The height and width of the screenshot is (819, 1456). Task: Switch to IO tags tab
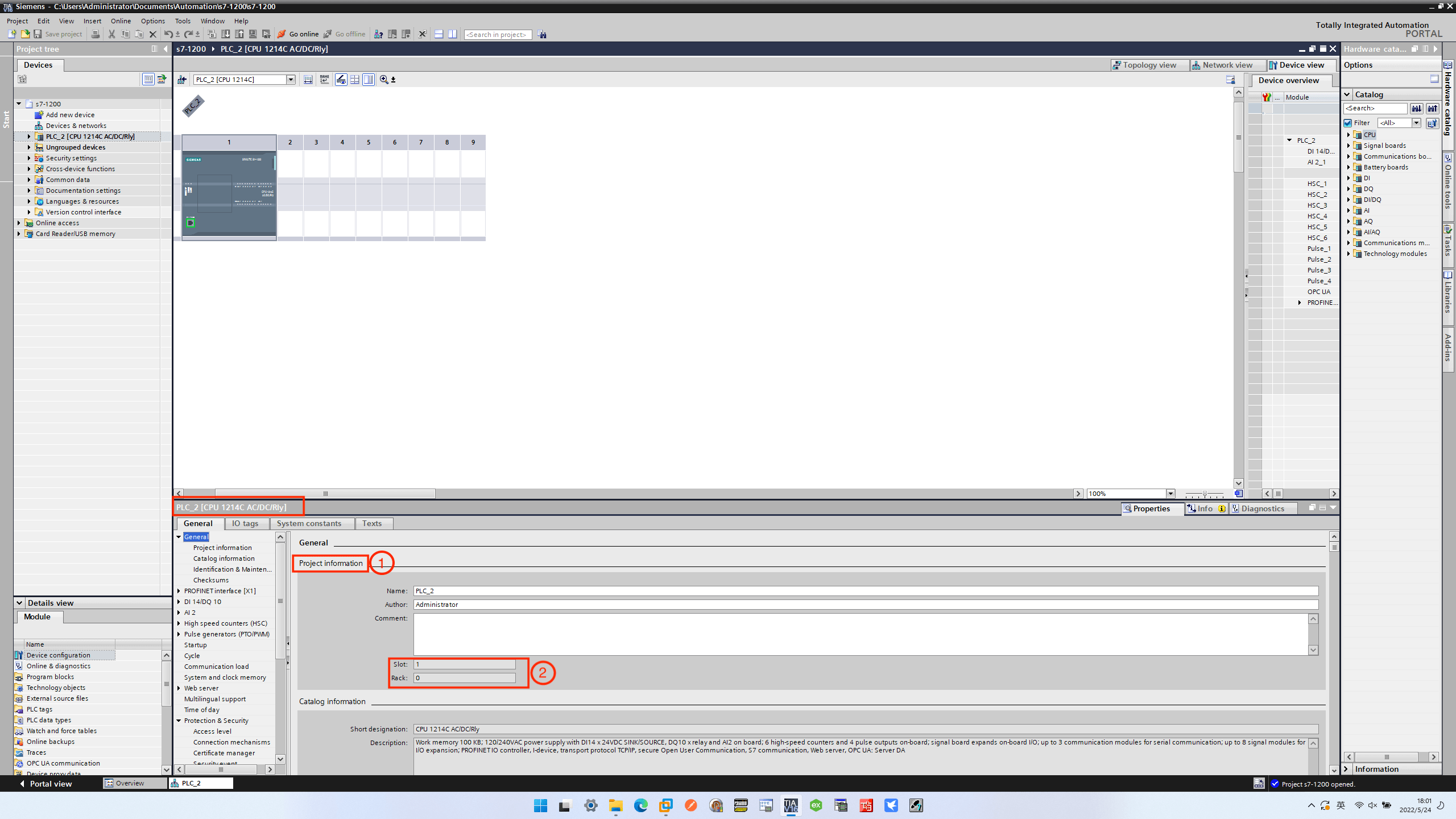pos(245,523)
